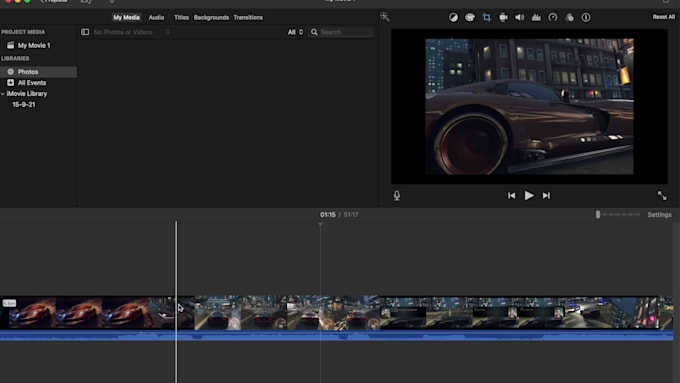Select the iMovie Library item
Viewport: 680px width, 383px height.
click(x=27, y=94)
